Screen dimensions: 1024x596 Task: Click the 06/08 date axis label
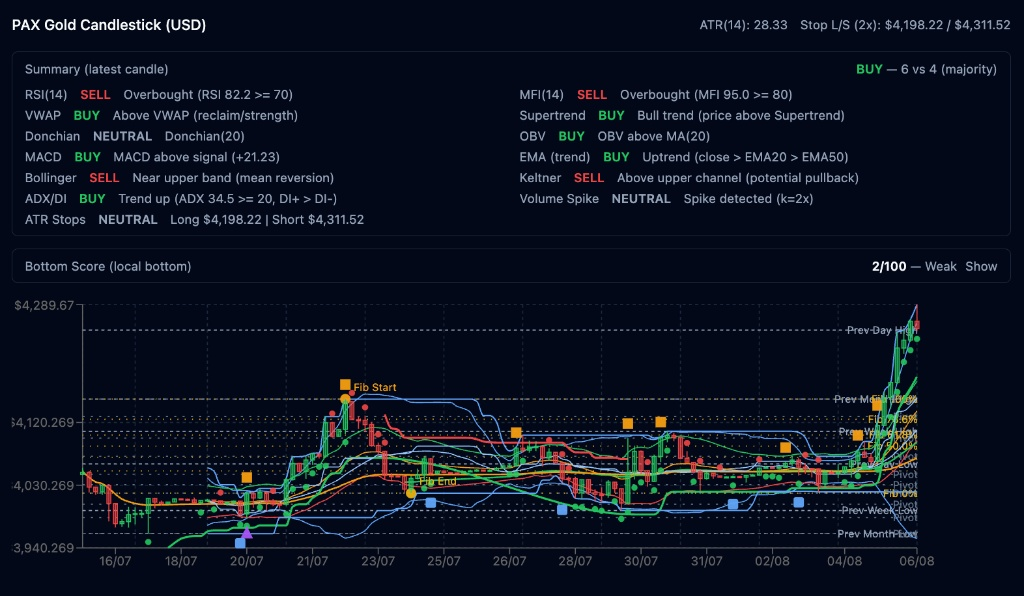[917, 561]
